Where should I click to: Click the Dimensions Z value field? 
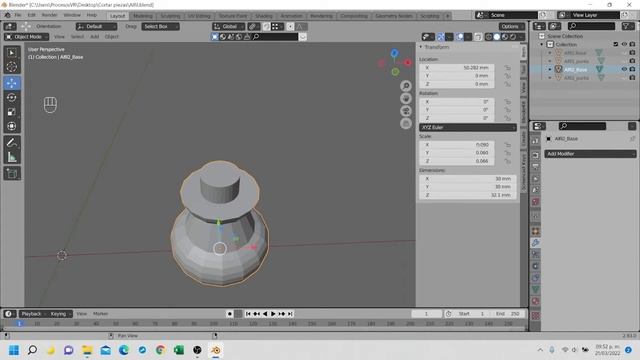coord(468,195)
